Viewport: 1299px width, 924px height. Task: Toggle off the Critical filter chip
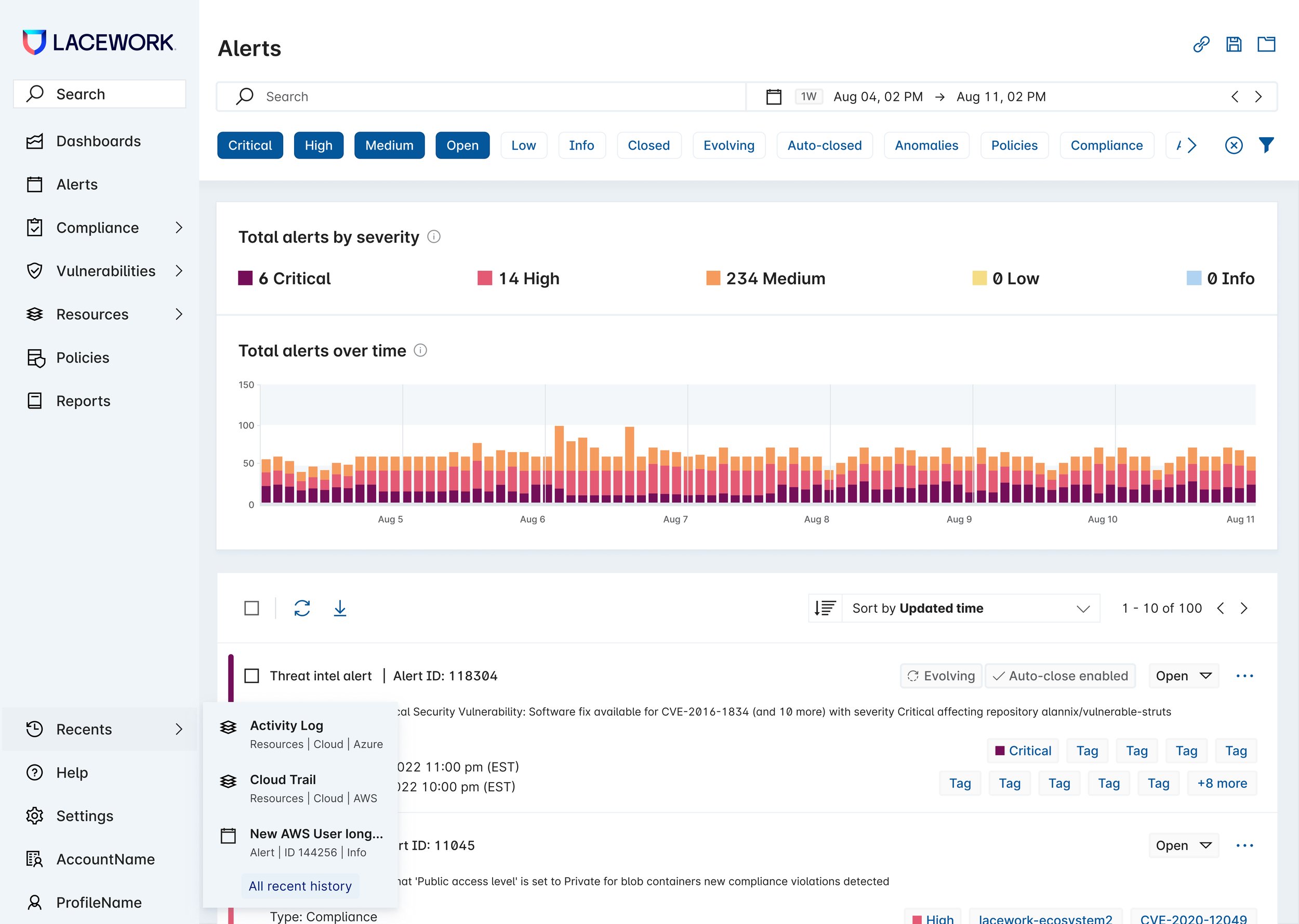pyautogui.click(x=250, y=145)
